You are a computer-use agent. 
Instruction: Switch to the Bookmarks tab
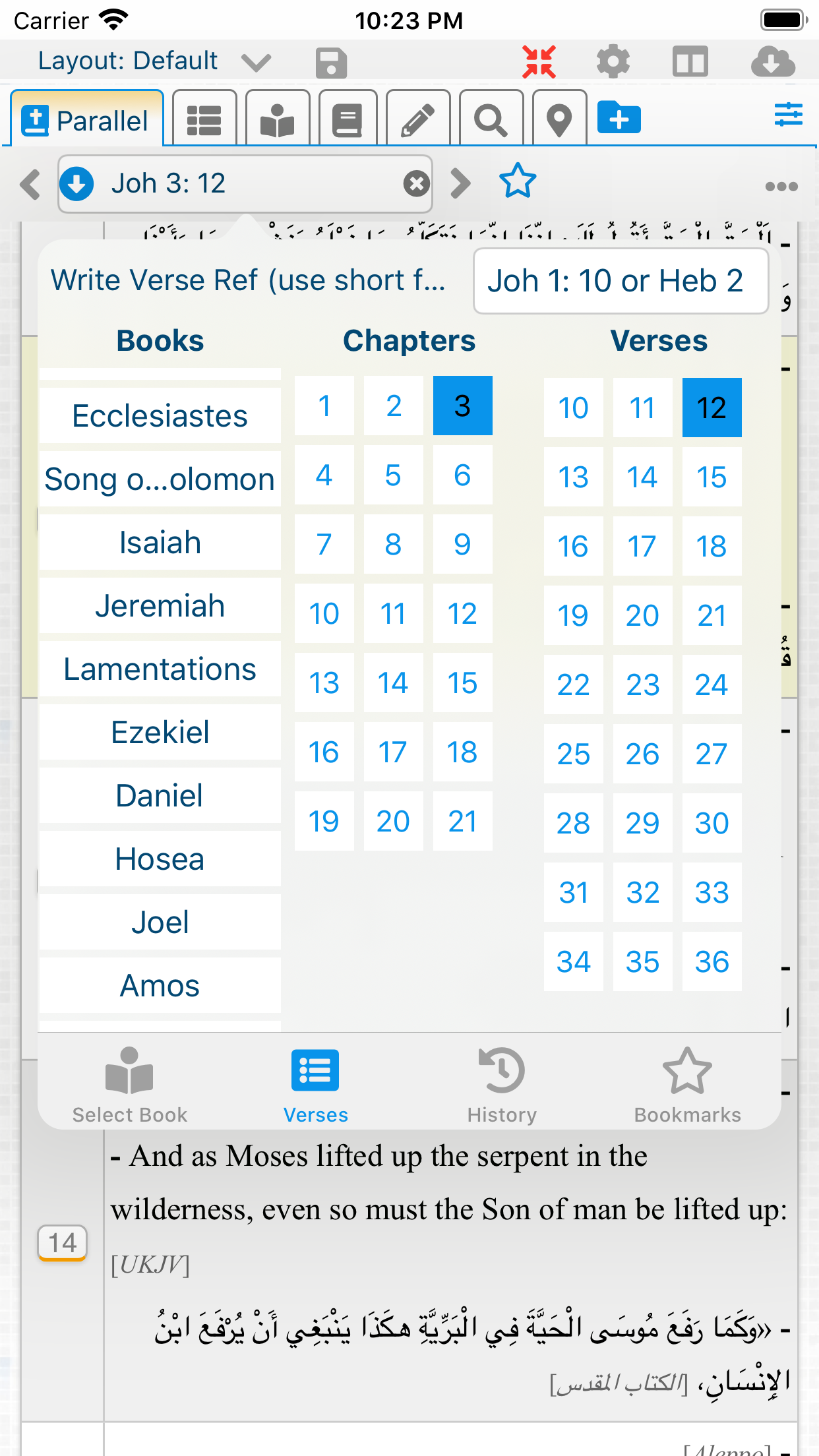pyautogui.click(x=687, y=1085)
